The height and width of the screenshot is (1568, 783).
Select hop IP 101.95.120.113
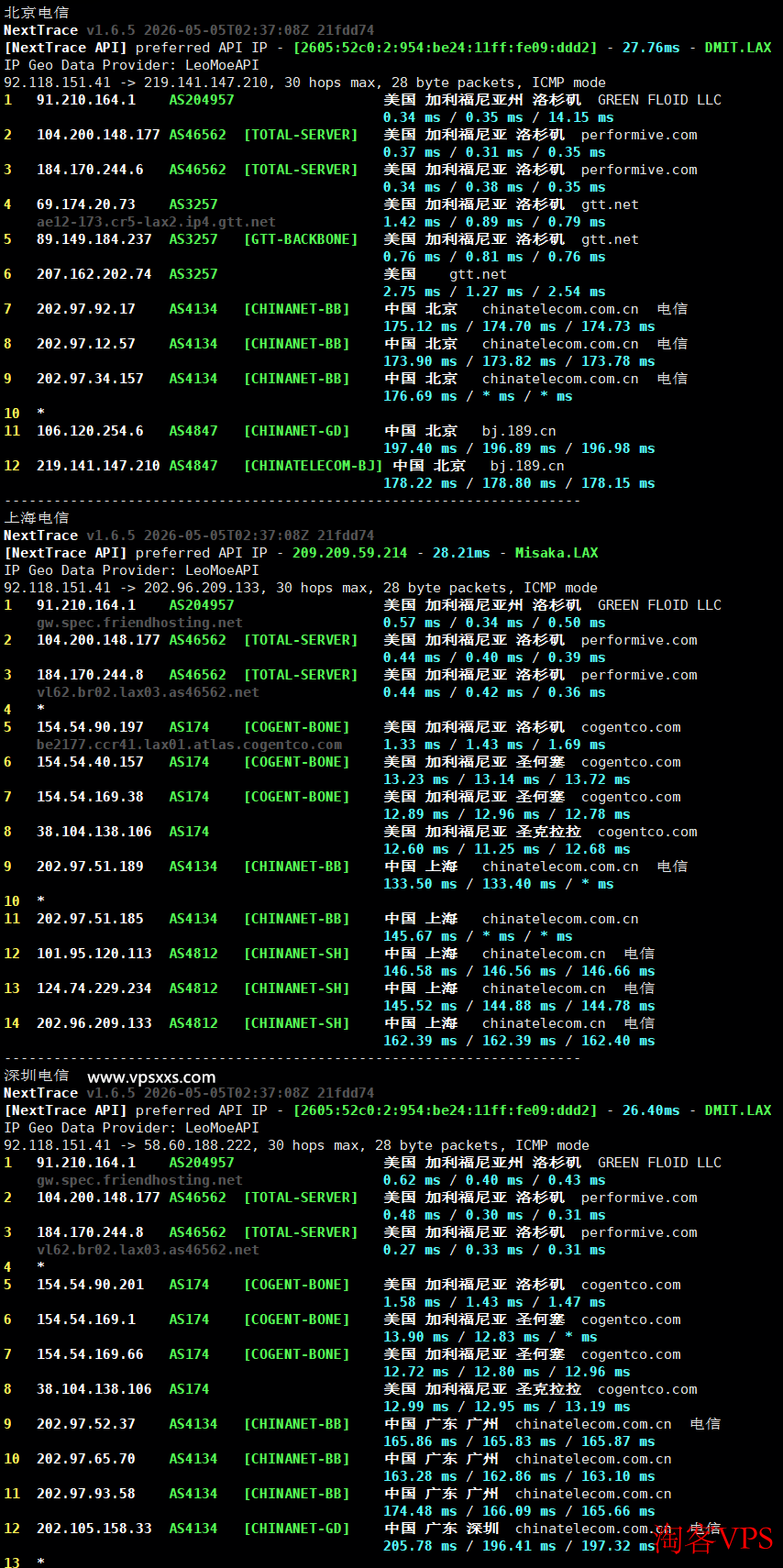[x=94, y=954]
